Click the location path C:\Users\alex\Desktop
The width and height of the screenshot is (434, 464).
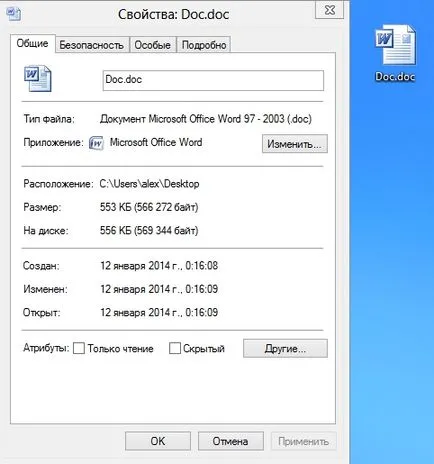[x=149, y=184]
